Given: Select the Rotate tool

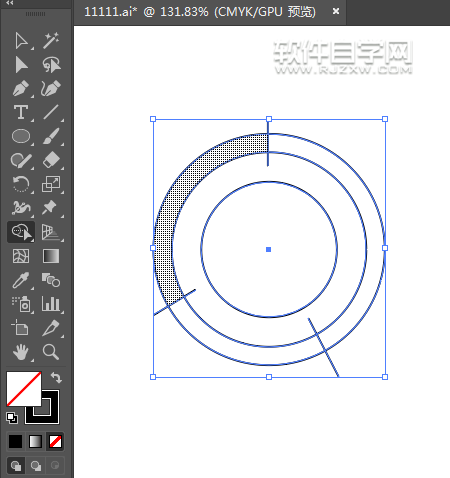Looking at the screenshot, I should (21, 184).
